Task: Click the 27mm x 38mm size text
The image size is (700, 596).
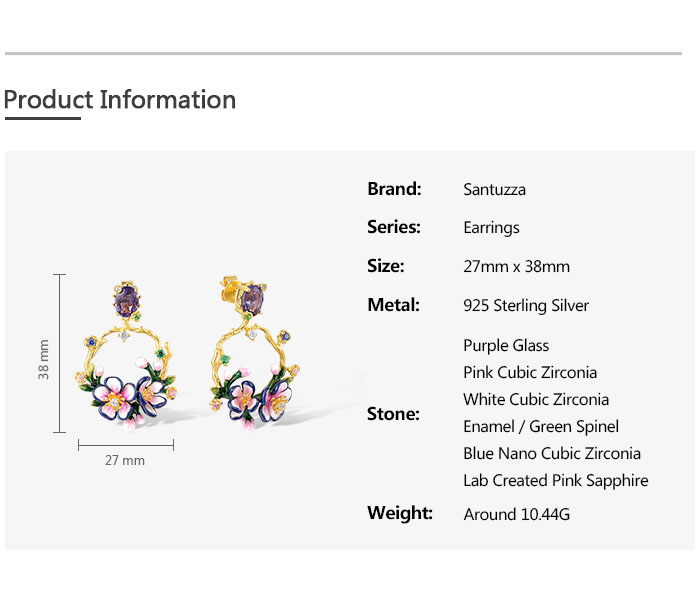Action: coord(516,266)
